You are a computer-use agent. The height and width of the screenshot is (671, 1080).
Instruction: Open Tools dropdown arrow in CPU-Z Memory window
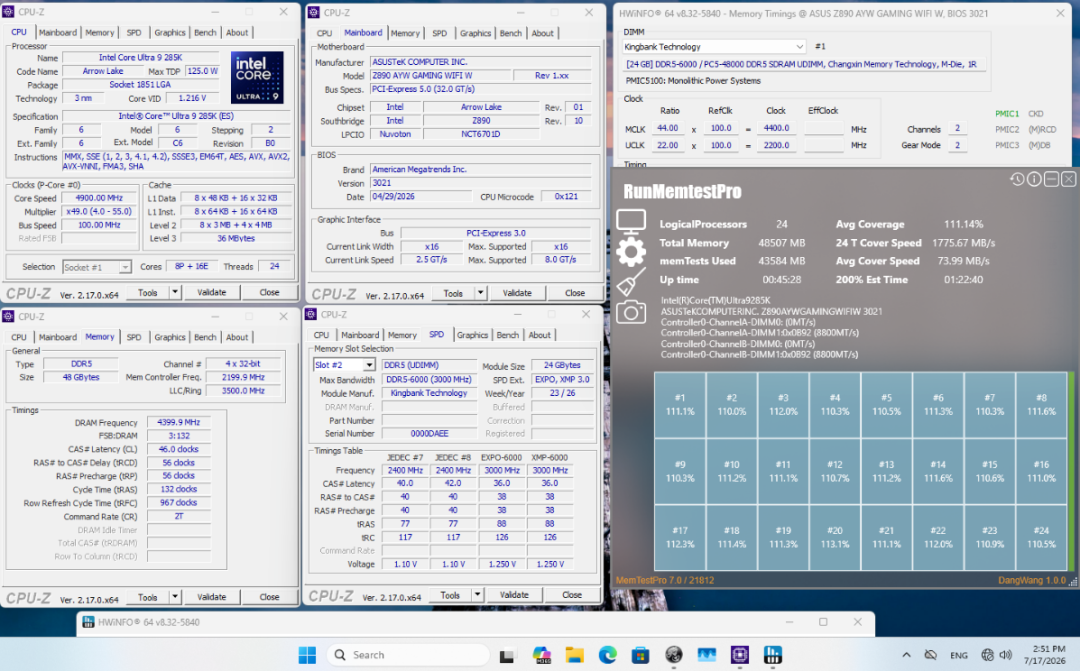[x=175, y=597]
